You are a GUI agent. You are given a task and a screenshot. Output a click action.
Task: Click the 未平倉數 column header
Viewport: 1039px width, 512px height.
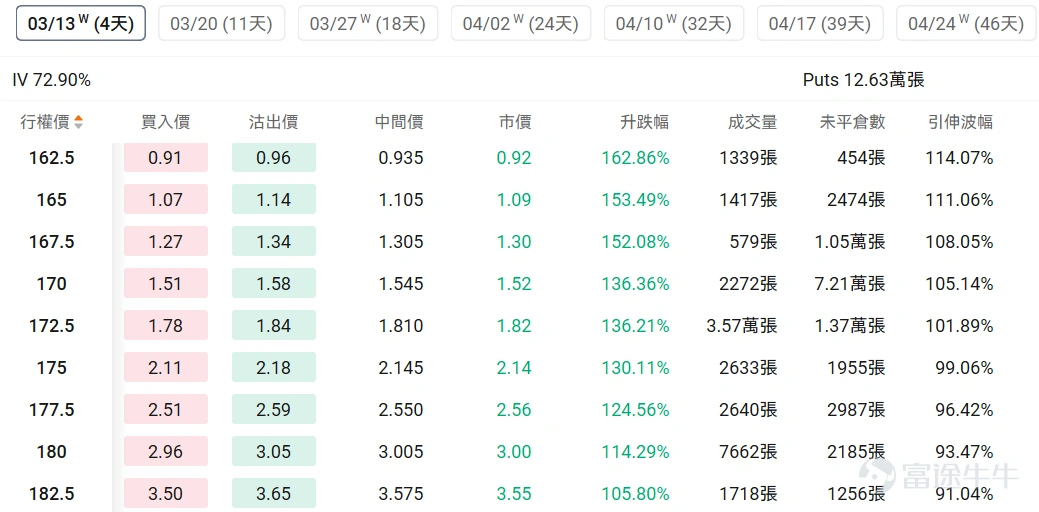853,122
